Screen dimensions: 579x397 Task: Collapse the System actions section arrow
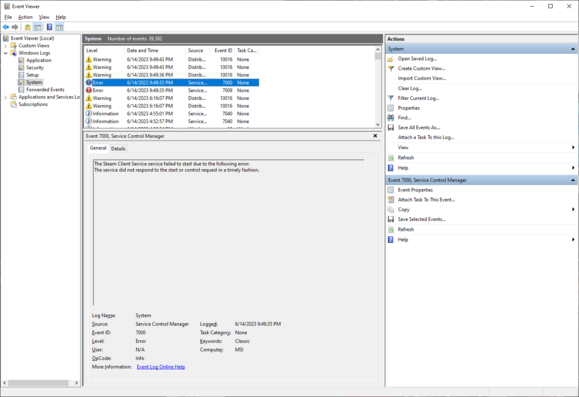[573, 49]
